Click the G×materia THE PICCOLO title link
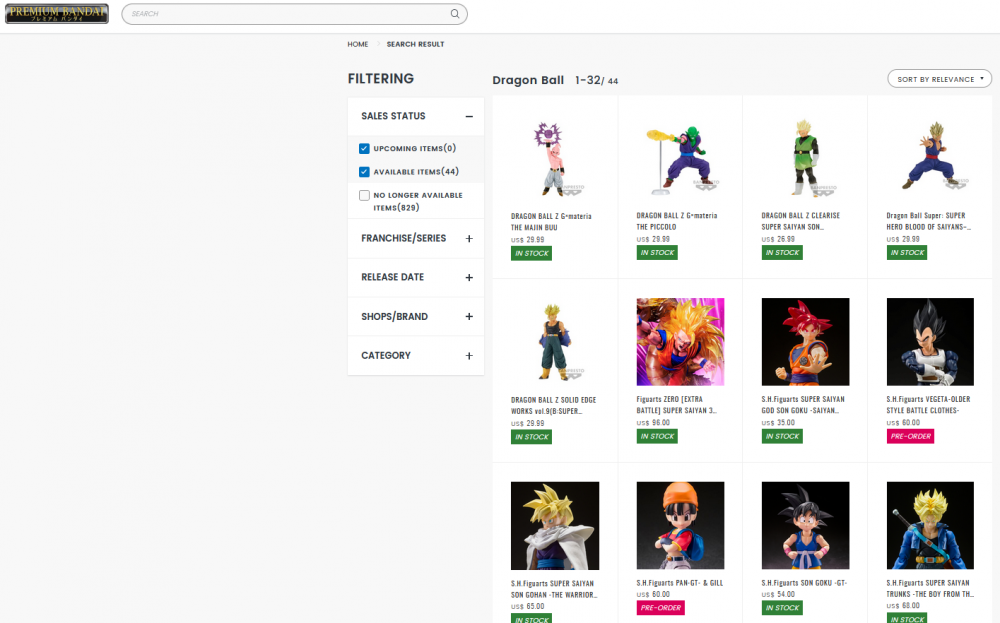This screenshot has width=1000, height=623. point(677,221)
